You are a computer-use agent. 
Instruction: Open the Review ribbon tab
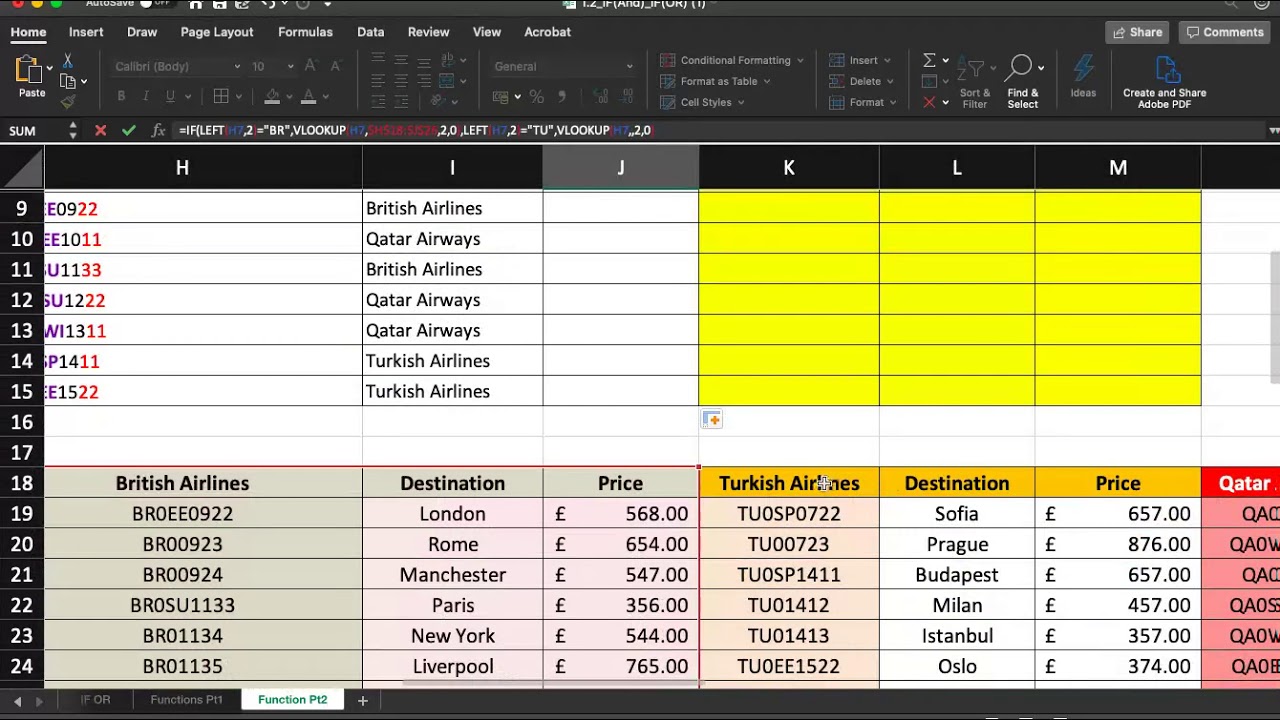point(428,32)
